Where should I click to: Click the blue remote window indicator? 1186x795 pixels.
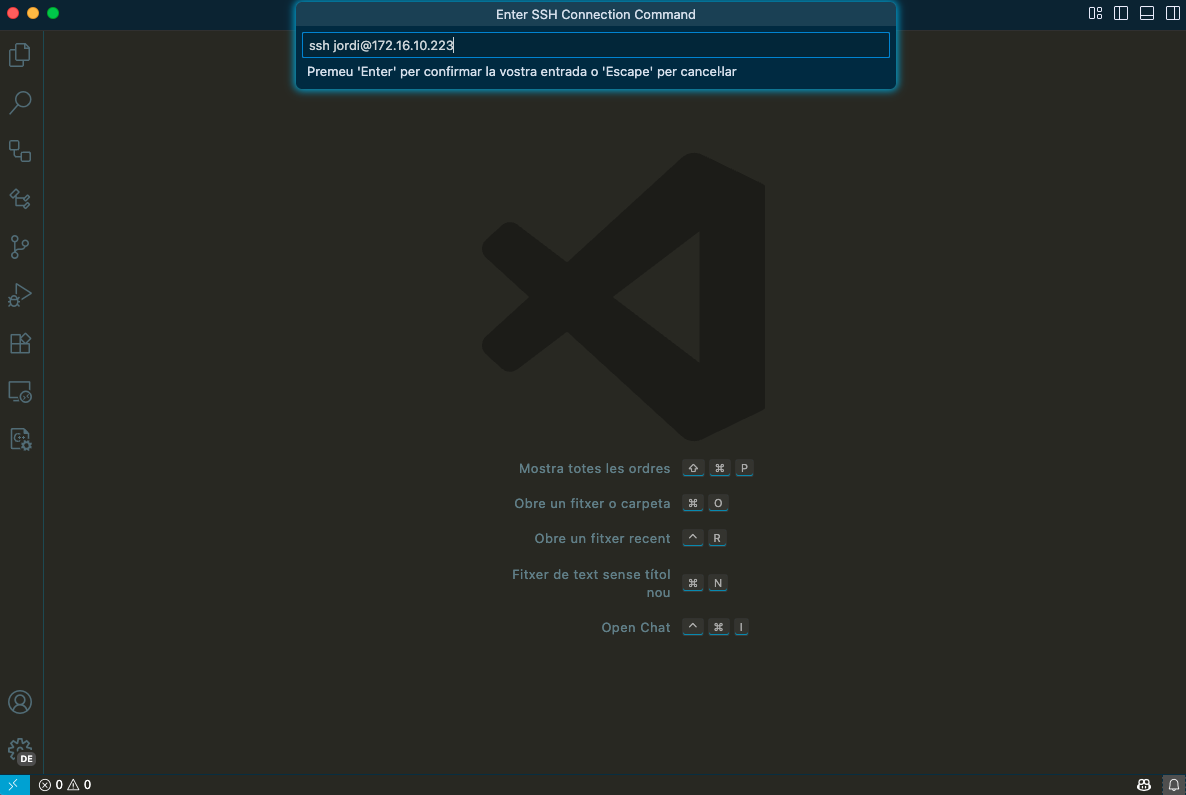[14, 784]
